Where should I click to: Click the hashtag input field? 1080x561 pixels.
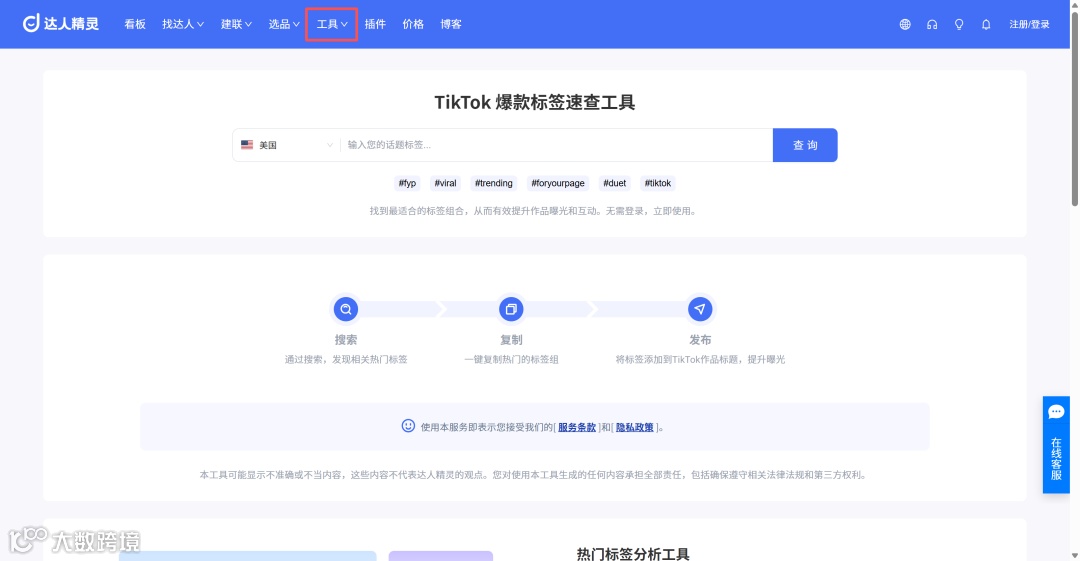[557, 145]
